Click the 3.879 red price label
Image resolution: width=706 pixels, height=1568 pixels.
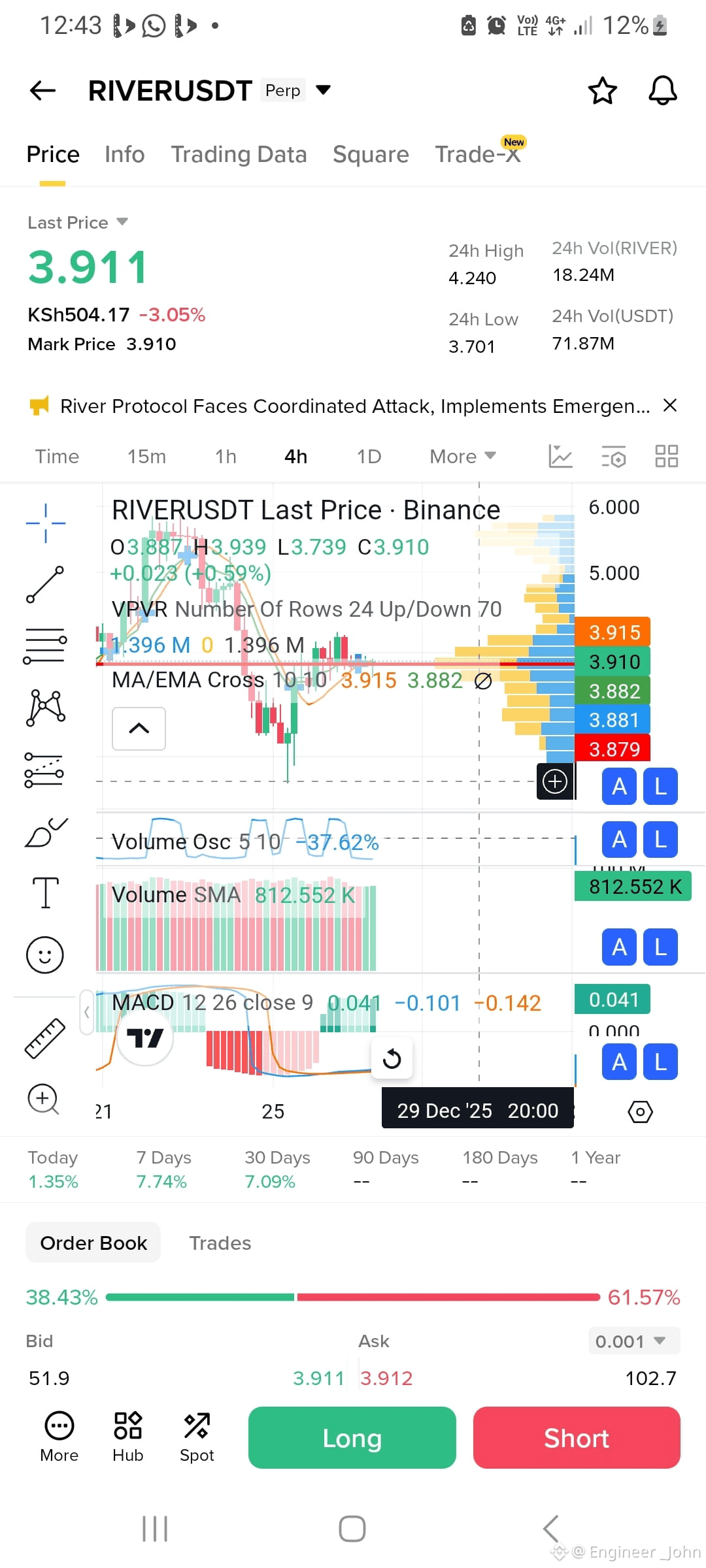(613, 748)
